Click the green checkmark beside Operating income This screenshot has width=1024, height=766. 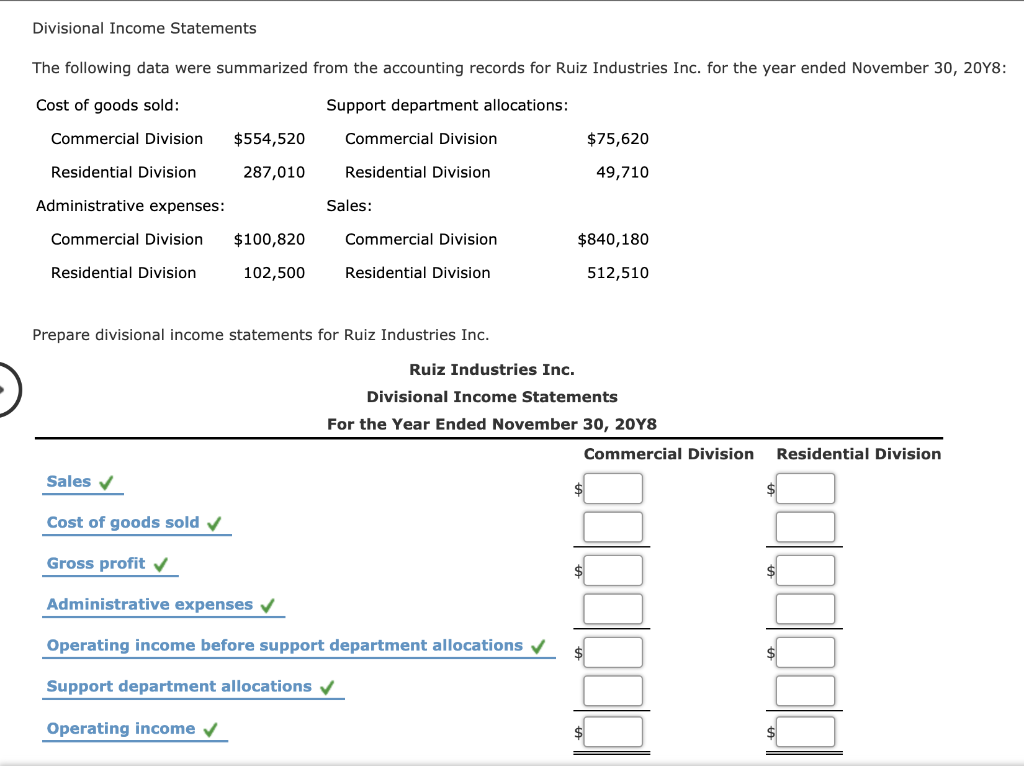tap(211, 728)
